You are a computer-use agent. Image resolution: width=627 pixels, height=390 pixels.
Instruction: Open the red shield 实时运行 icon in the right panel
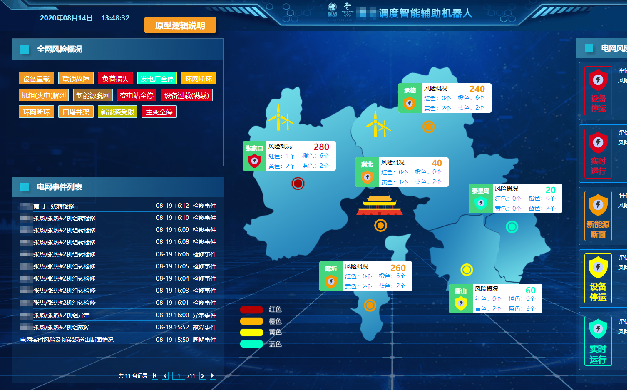(x=598, y=153)
